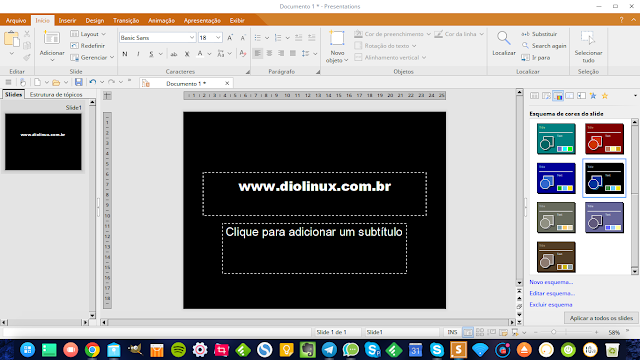Switch to the Design ribbon tab
Viewport: 640px width, 360px height.
point(95,20)
